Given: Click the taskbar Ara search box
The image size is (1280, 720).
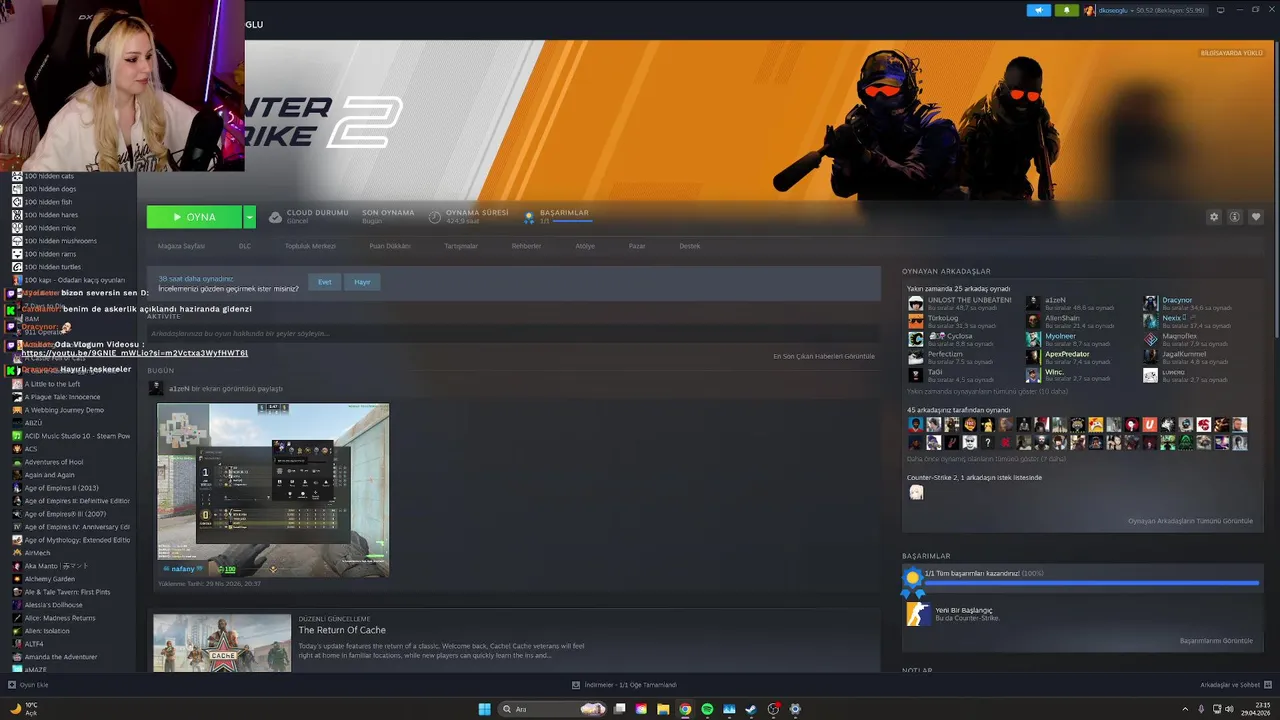Looking at the screenshot, I should (553, 709).
